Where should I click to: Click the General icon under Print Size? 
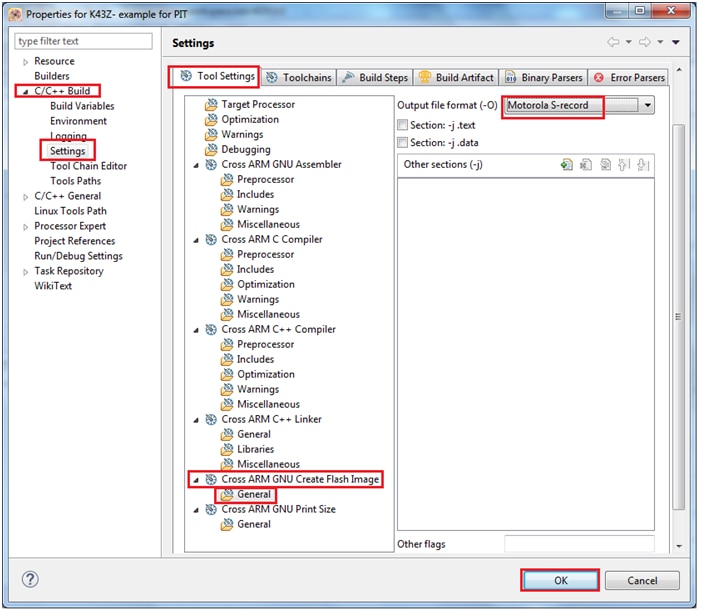tap(227, 524)
